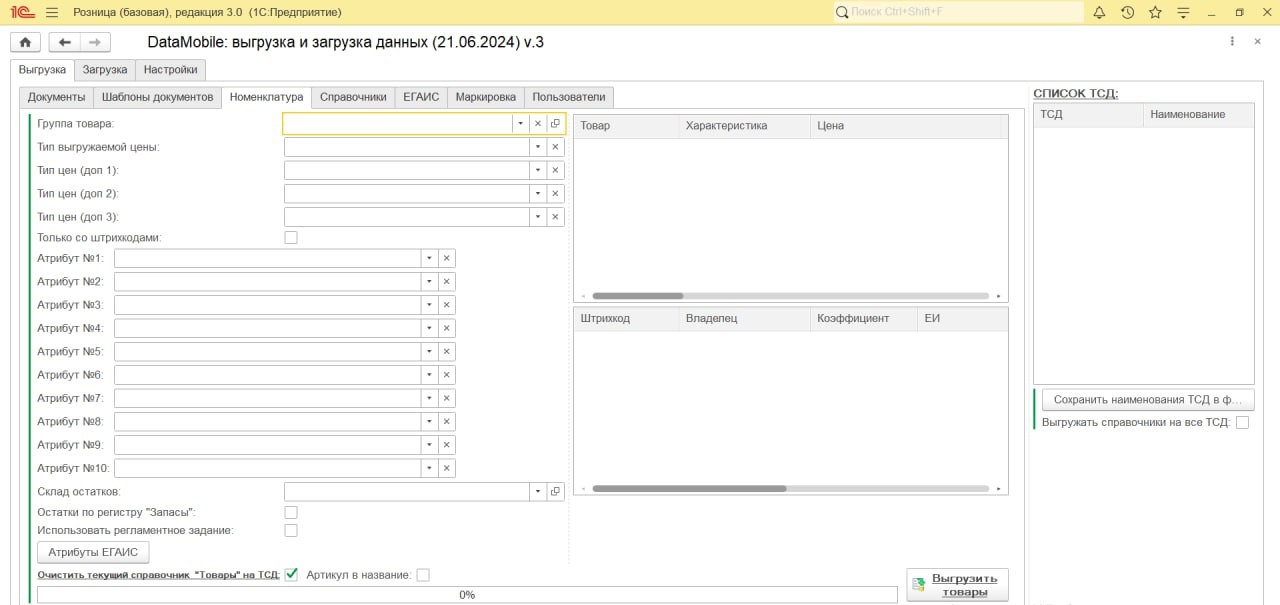Expand the Тип цен (доп 2) dropdown

(x=537, y=194)
